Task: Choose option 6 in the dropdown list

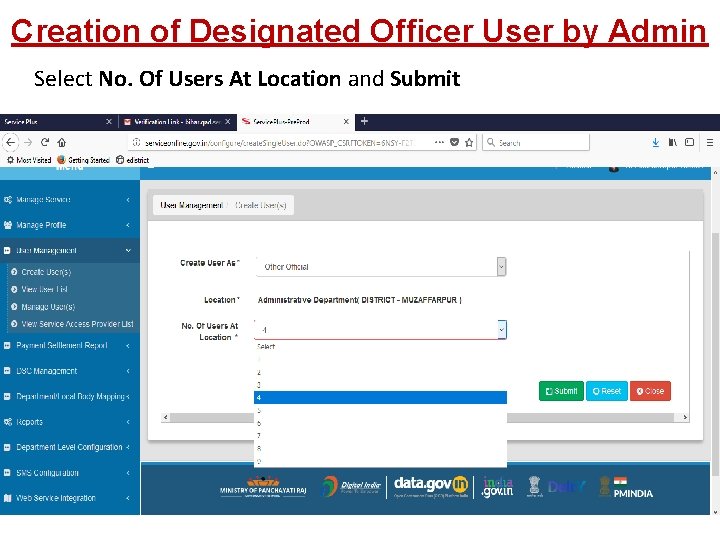Action: pyautogui.click(x=380, y=423)
